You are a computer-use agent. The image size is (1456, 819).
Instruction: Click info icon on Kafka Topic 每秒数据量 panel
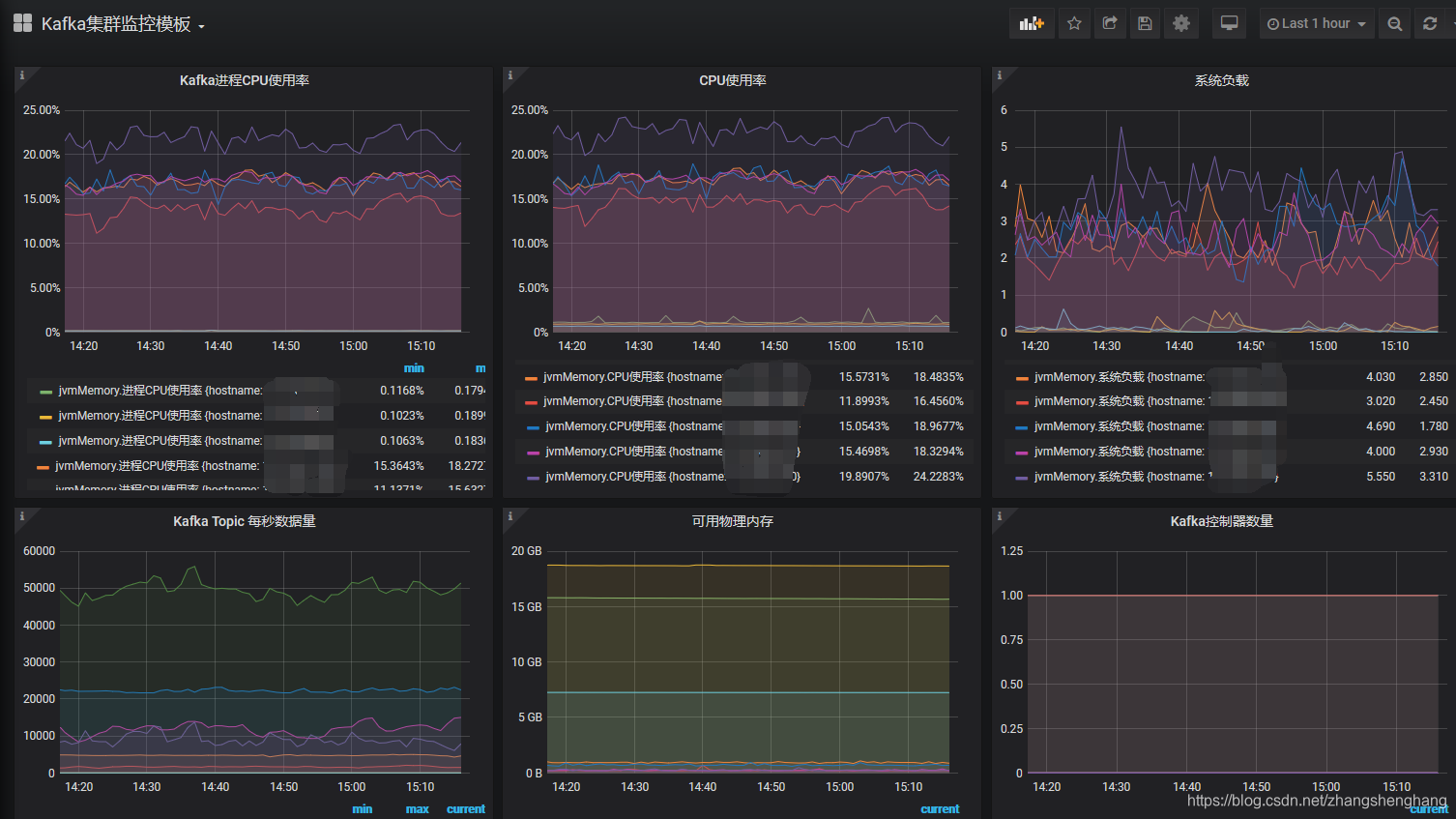(x=21, y=515)
